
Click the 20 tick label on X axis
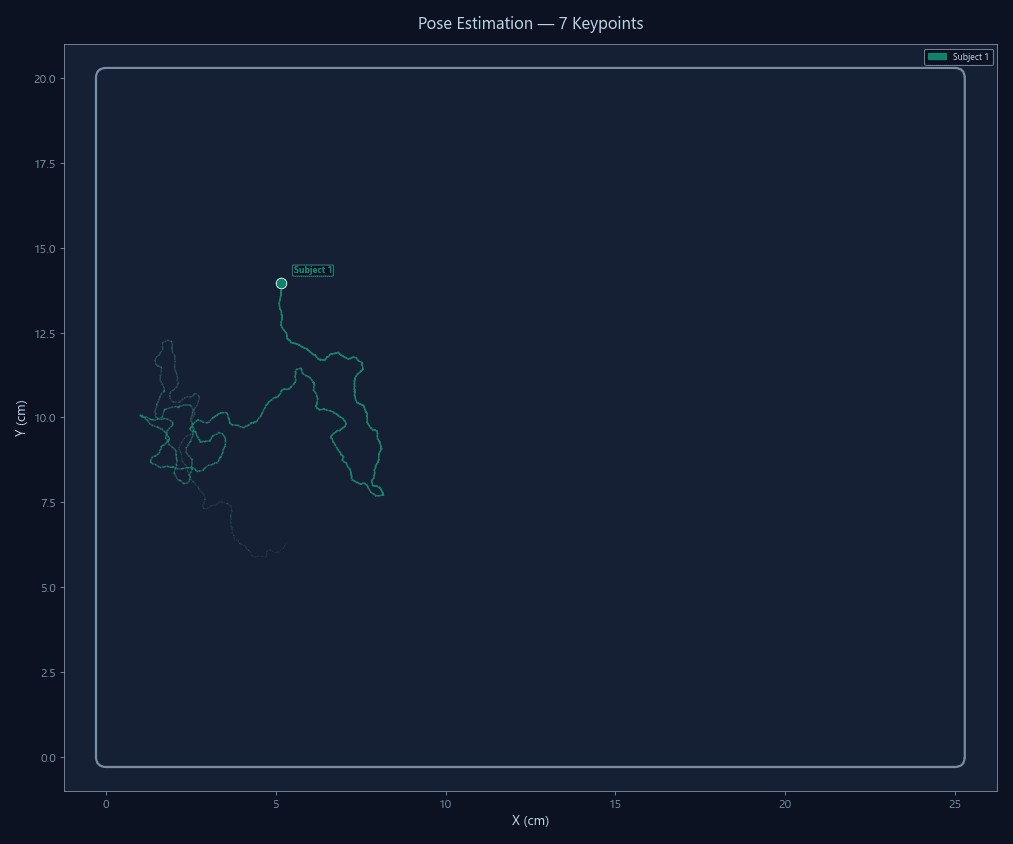785,804
